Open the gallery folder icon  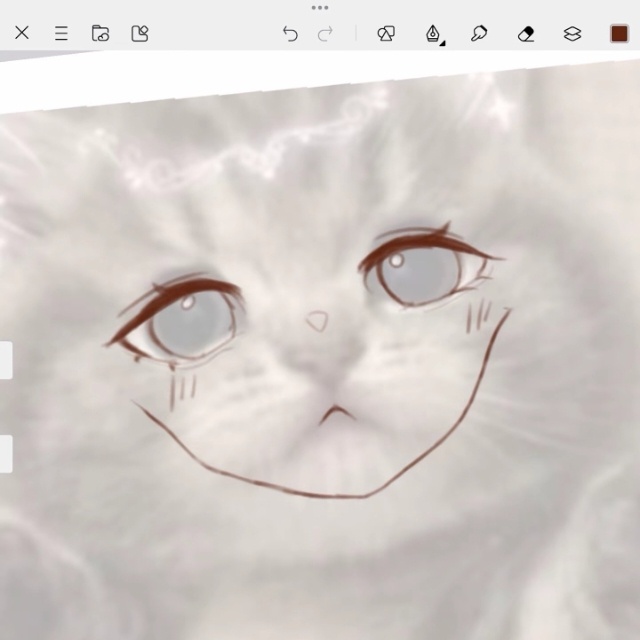(x=100, y=33)
